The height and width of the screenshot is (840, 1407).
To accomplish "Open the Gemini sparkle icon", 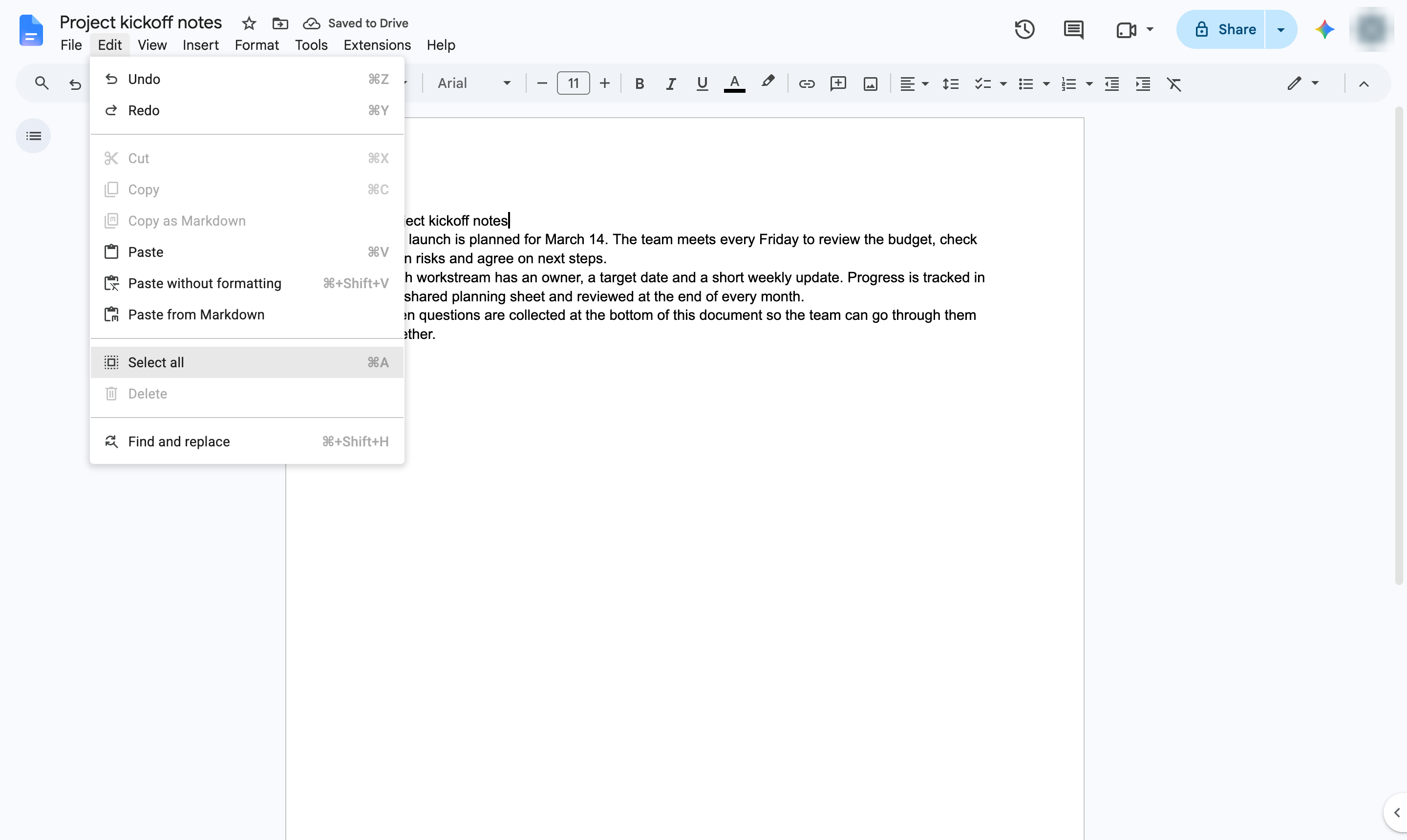I will (1324, 29).
